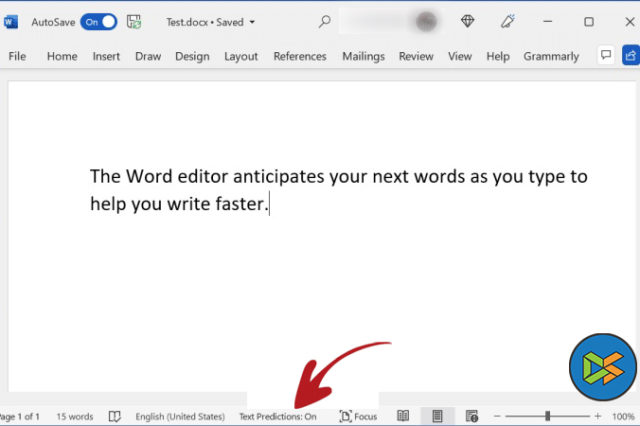The image size is (640, 426).
Task: Enable Focus mode from status bar
Action: [358, 416]
